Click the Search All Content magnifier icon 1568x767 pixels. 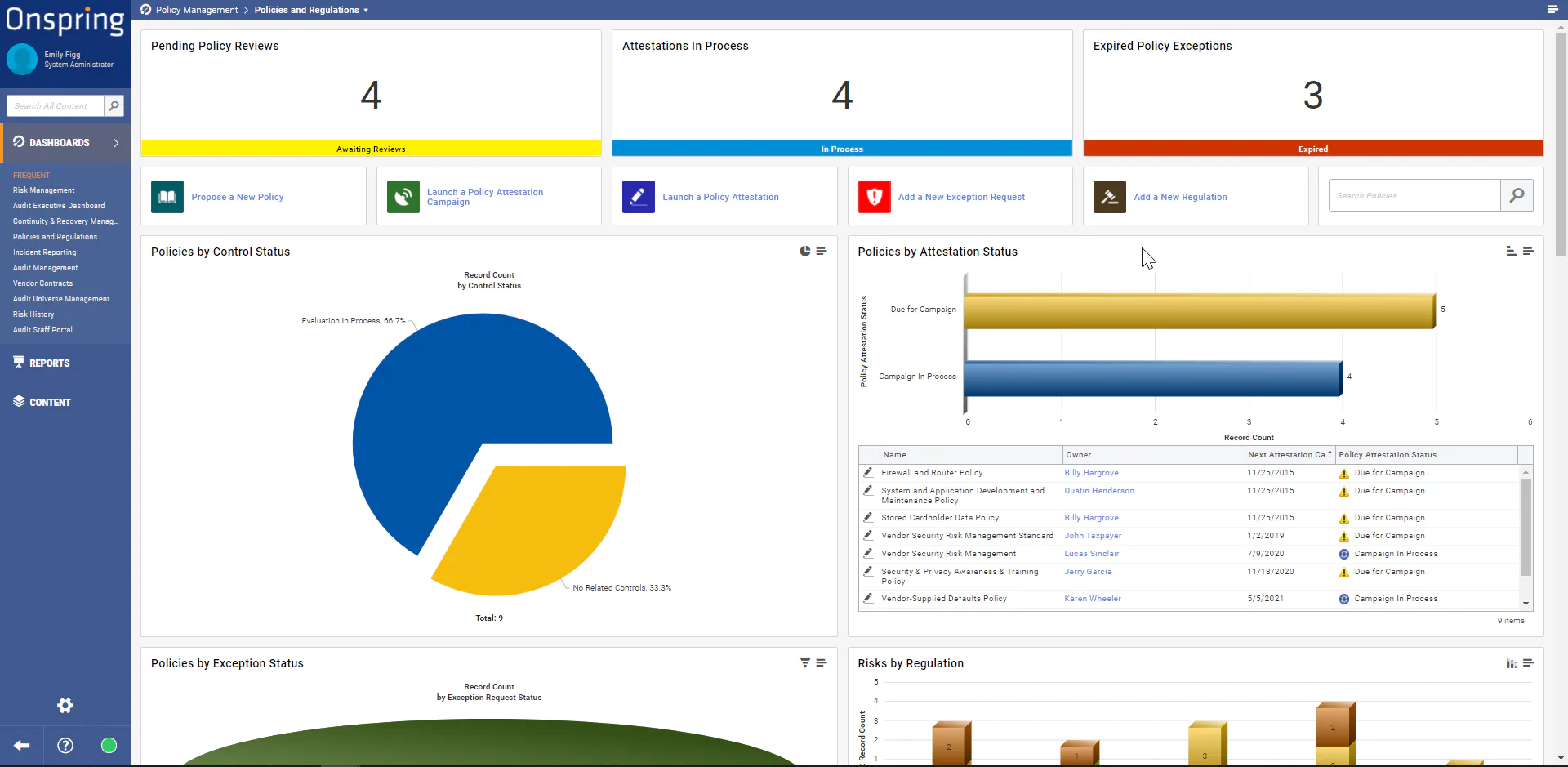click(114, 105)
